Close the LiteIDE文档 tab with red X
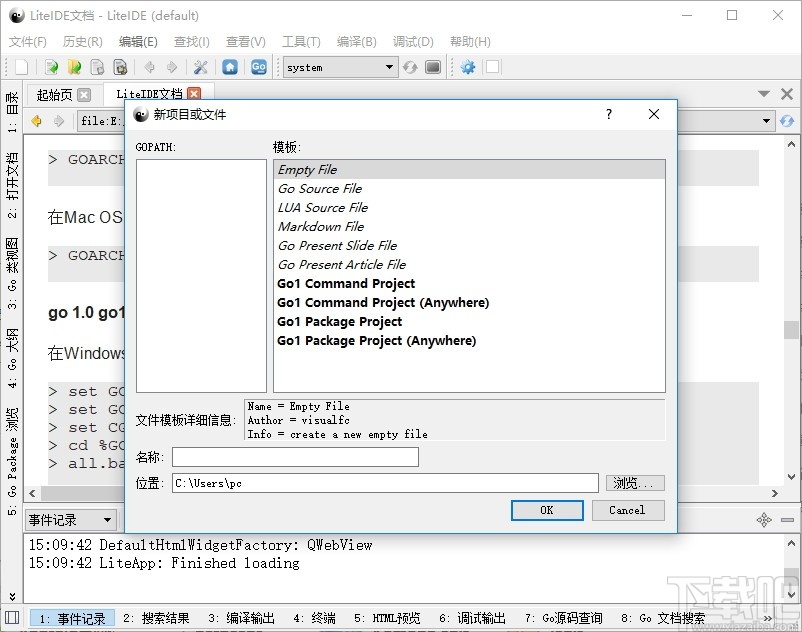Screen dimensions: 802x632 (x=194, y=94)
